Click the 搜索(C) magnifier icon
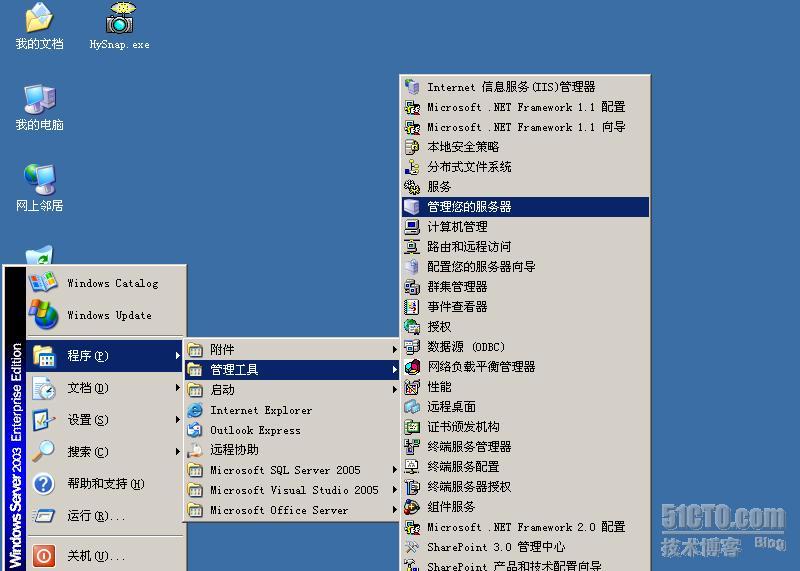This screenshot has height=571, width=800. pos(43,452)
